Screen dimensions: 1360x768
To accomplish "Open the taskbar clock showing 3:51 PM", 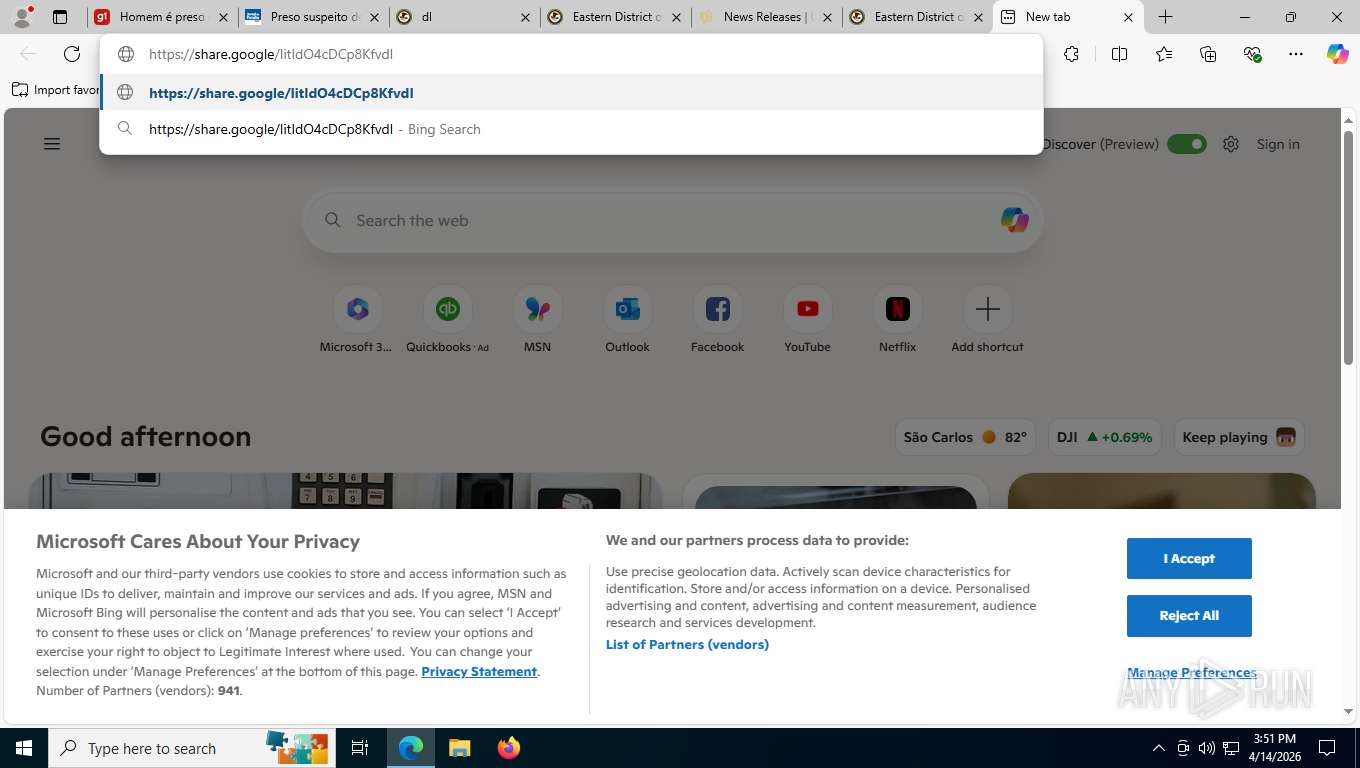I will [1274, 748].
